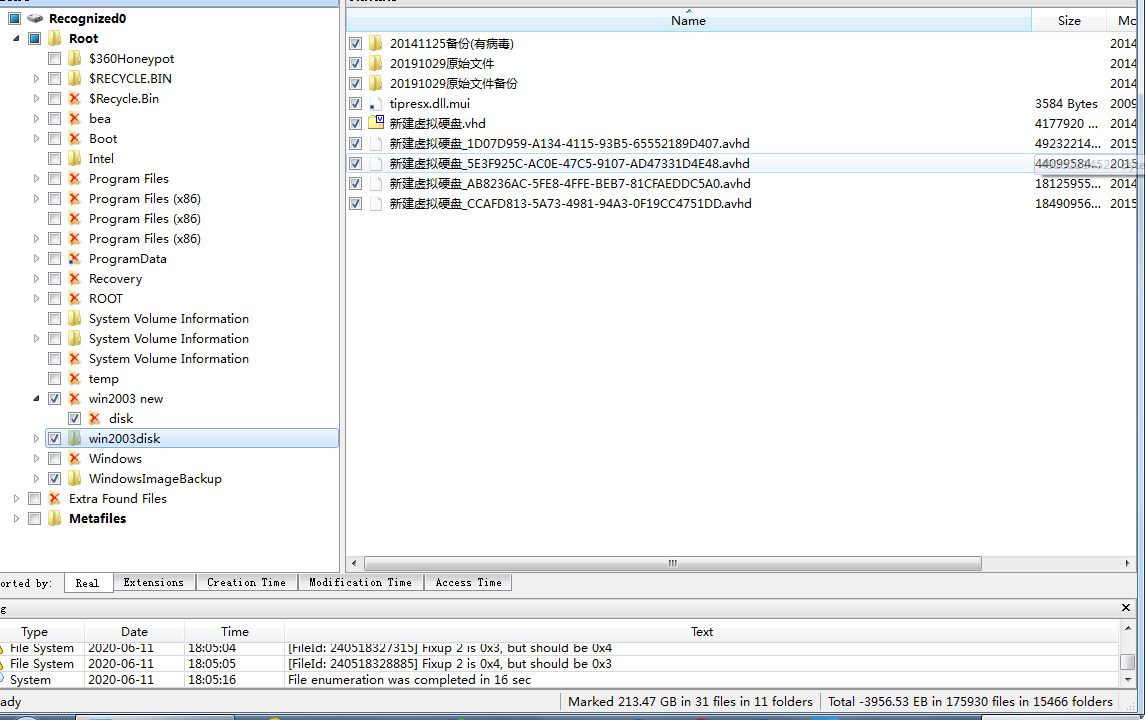Expand the Metafiles node
Screen dimensions: 1145x720
coord(16,518)
